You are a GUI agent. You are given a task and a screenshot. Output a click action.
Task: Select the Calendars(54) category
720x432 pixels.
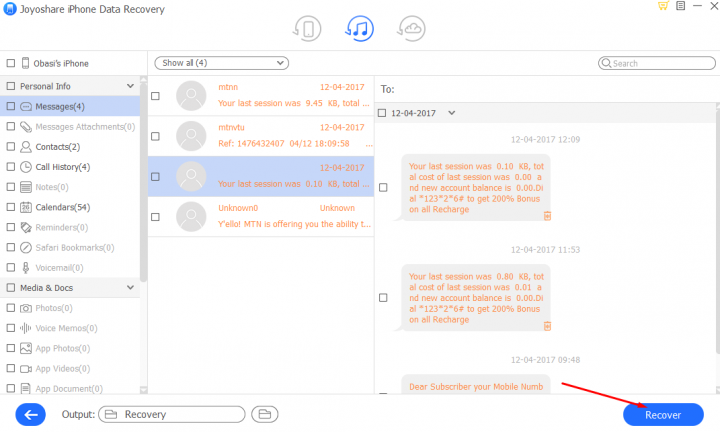tap(70, 208)
